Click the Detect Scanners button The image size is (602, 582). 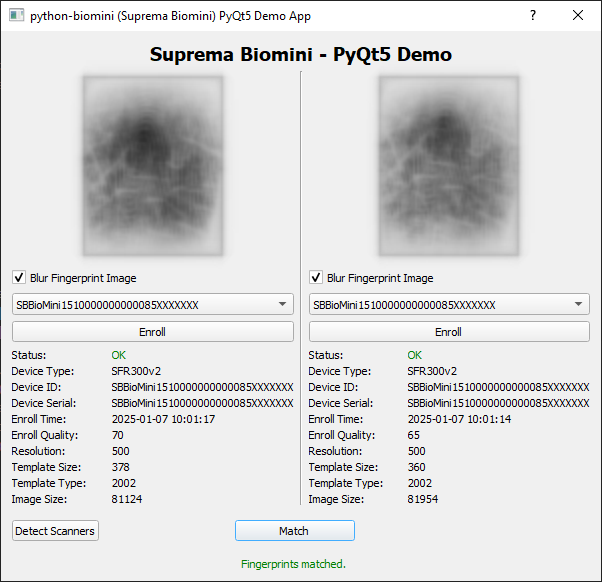(x=55, y=531)
